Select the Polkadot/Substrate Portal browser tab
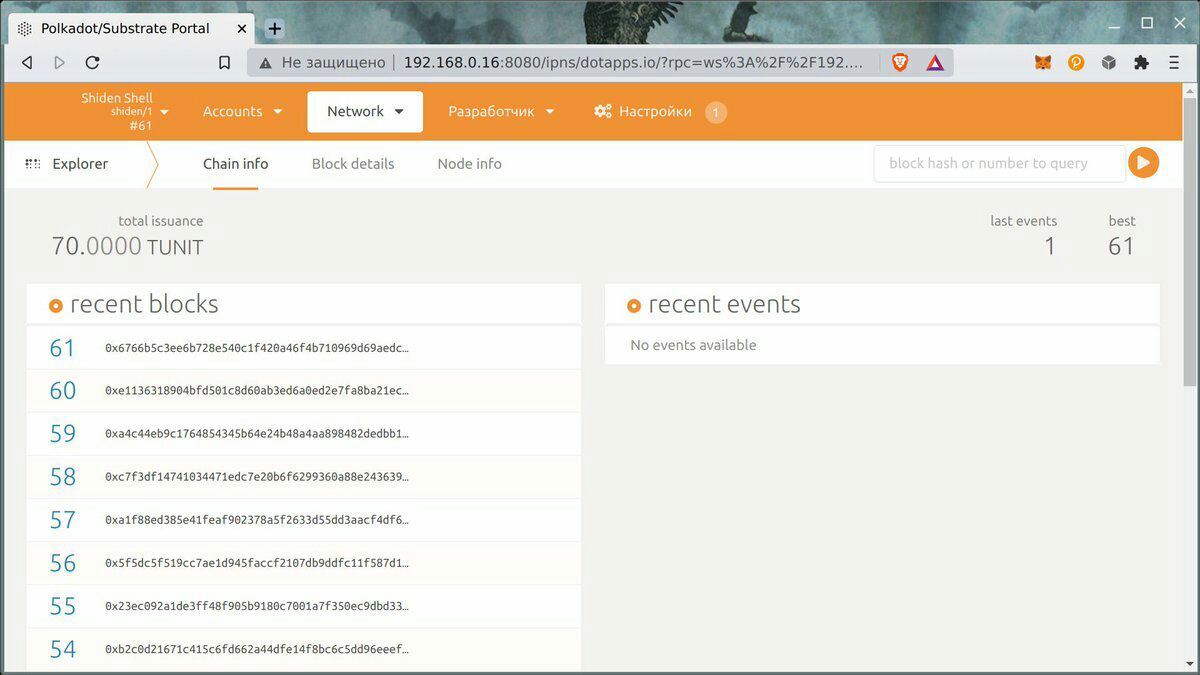The height and width of the screenshot is (675, 1200). (132, 28)
